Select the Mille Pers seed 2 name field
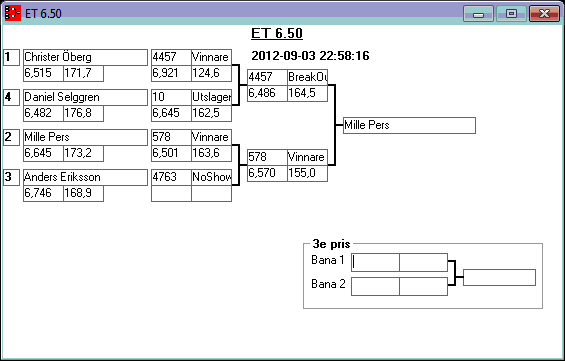 [x=85, y=137]
